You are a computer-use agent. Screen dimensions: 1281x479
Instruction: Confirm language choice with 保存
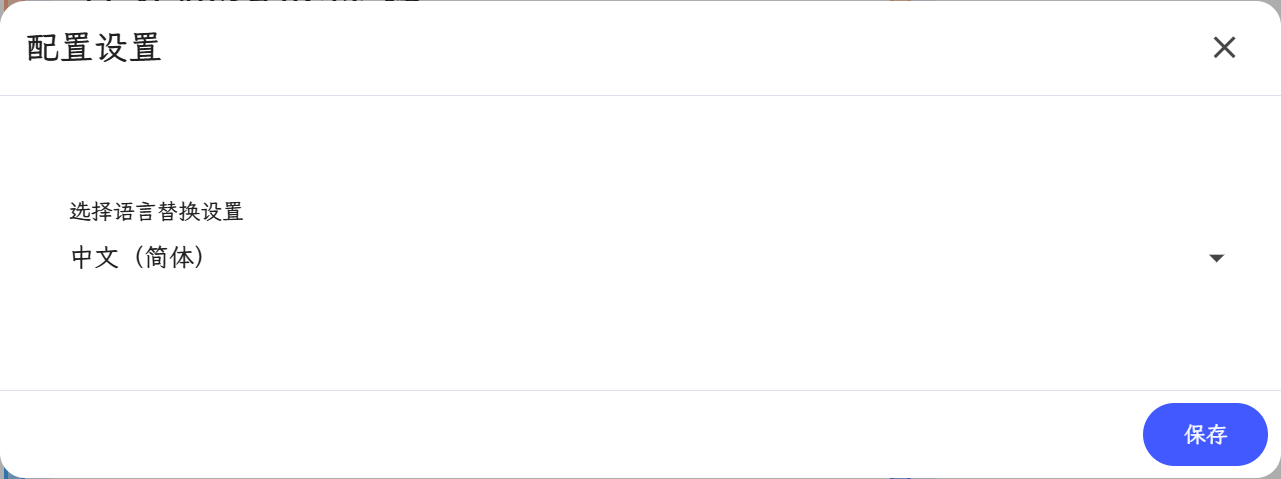1205,434
